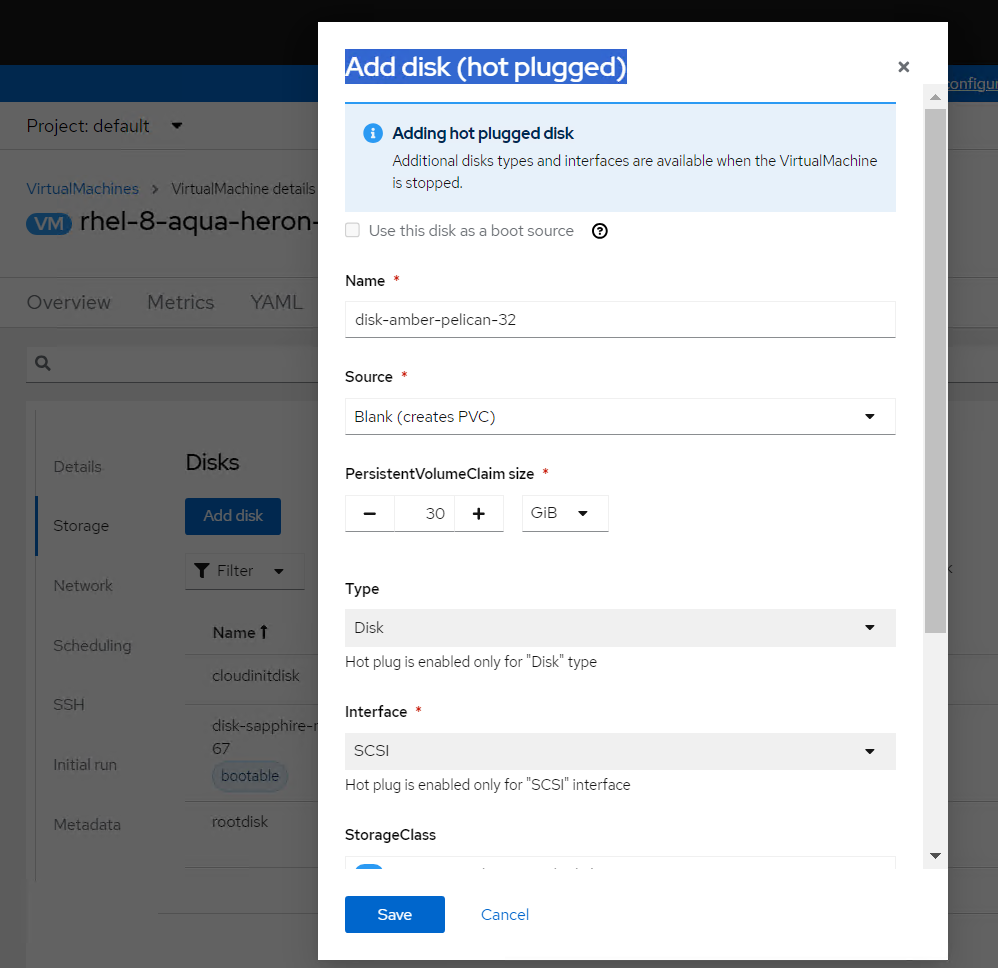Enable Use this disk as boot source

(352, 231)
